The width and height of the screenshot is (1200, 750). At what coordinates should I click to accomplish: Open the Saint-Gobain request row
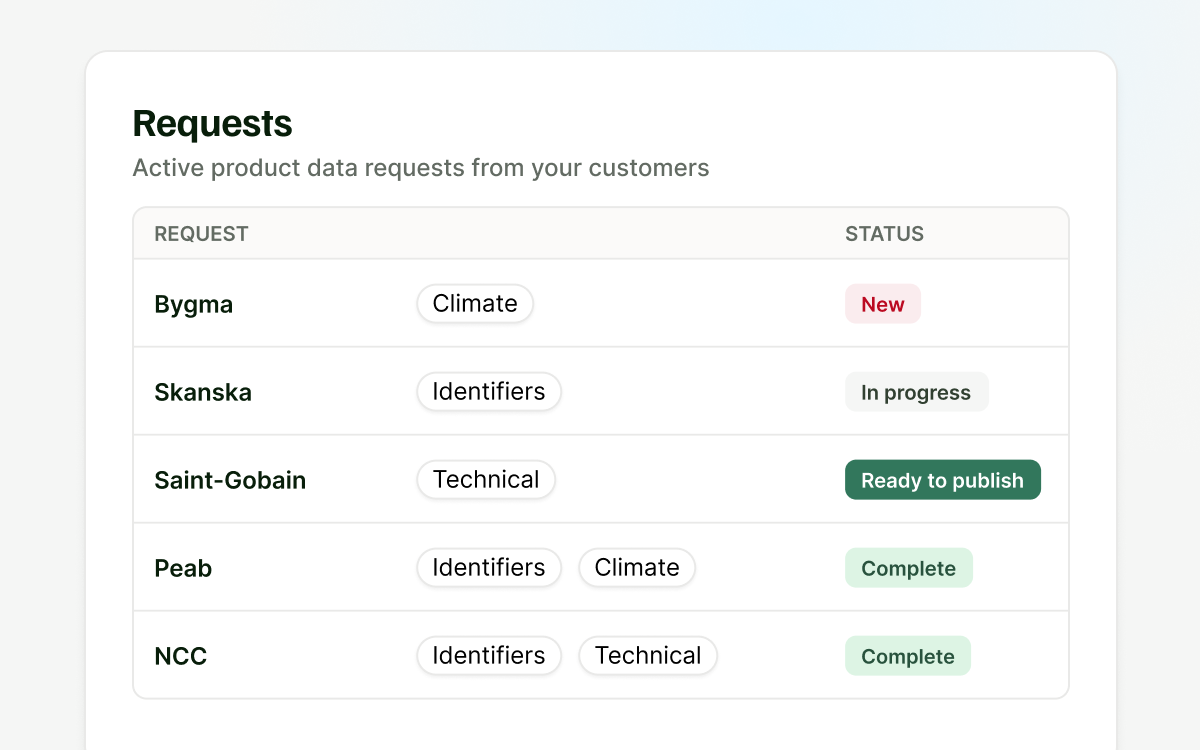(601, 479)
